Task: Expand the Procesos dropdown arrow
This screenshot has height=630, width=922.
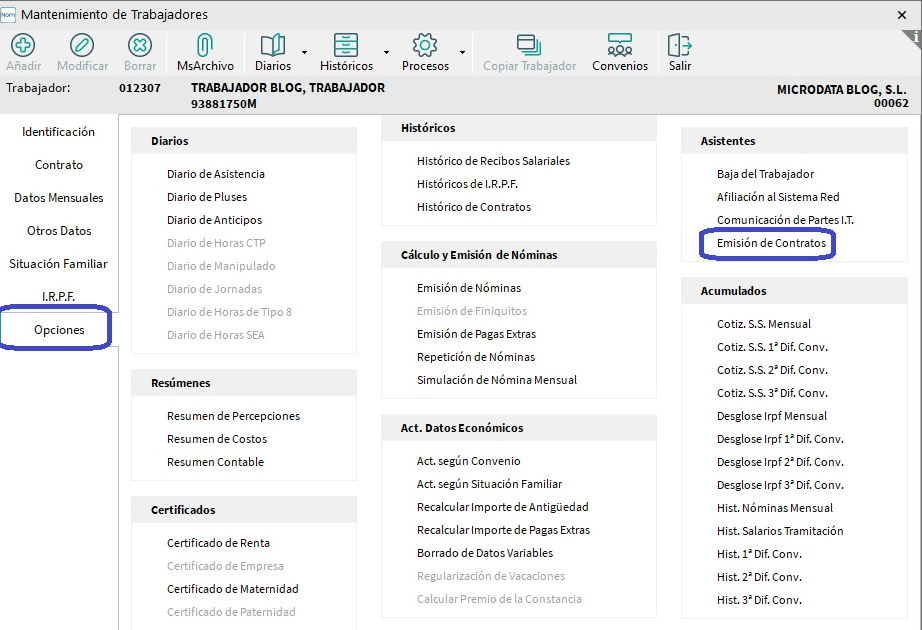Action: coord(462,52)
